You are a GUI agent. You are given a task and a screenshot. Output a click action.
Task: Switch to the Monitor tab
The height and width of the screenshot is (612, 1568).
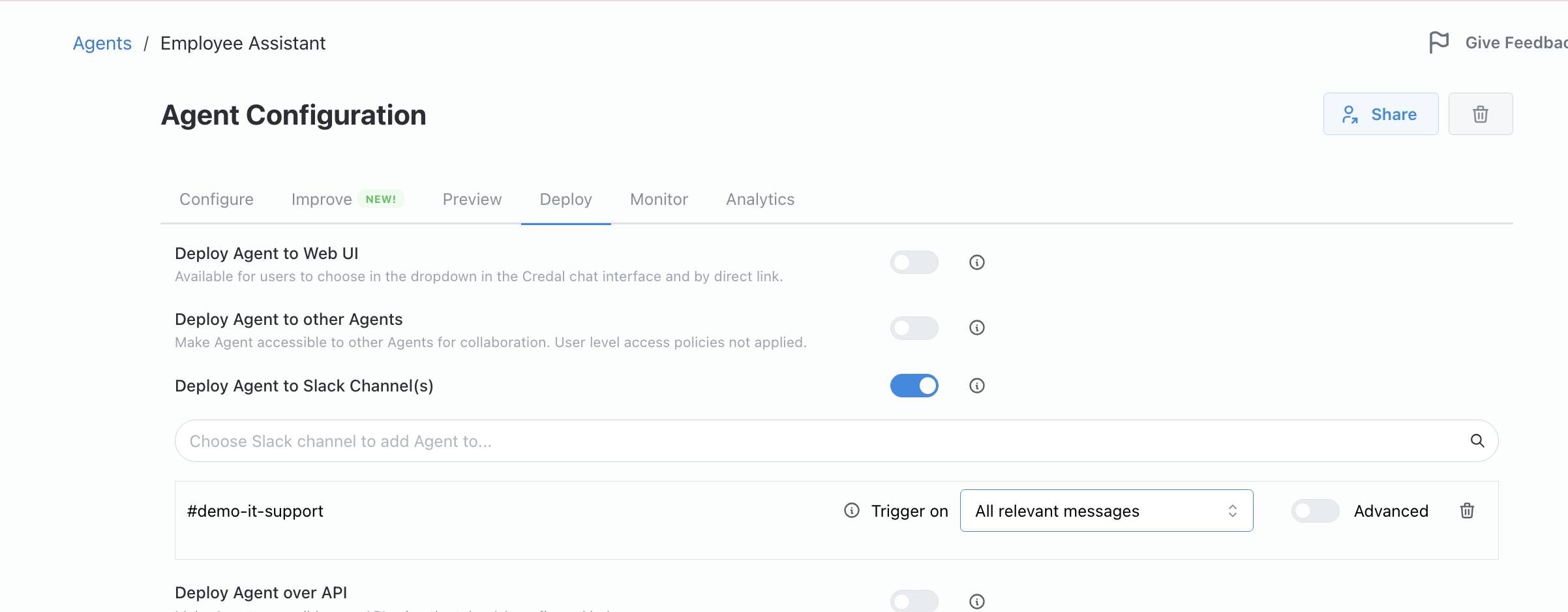click(659, 199)
